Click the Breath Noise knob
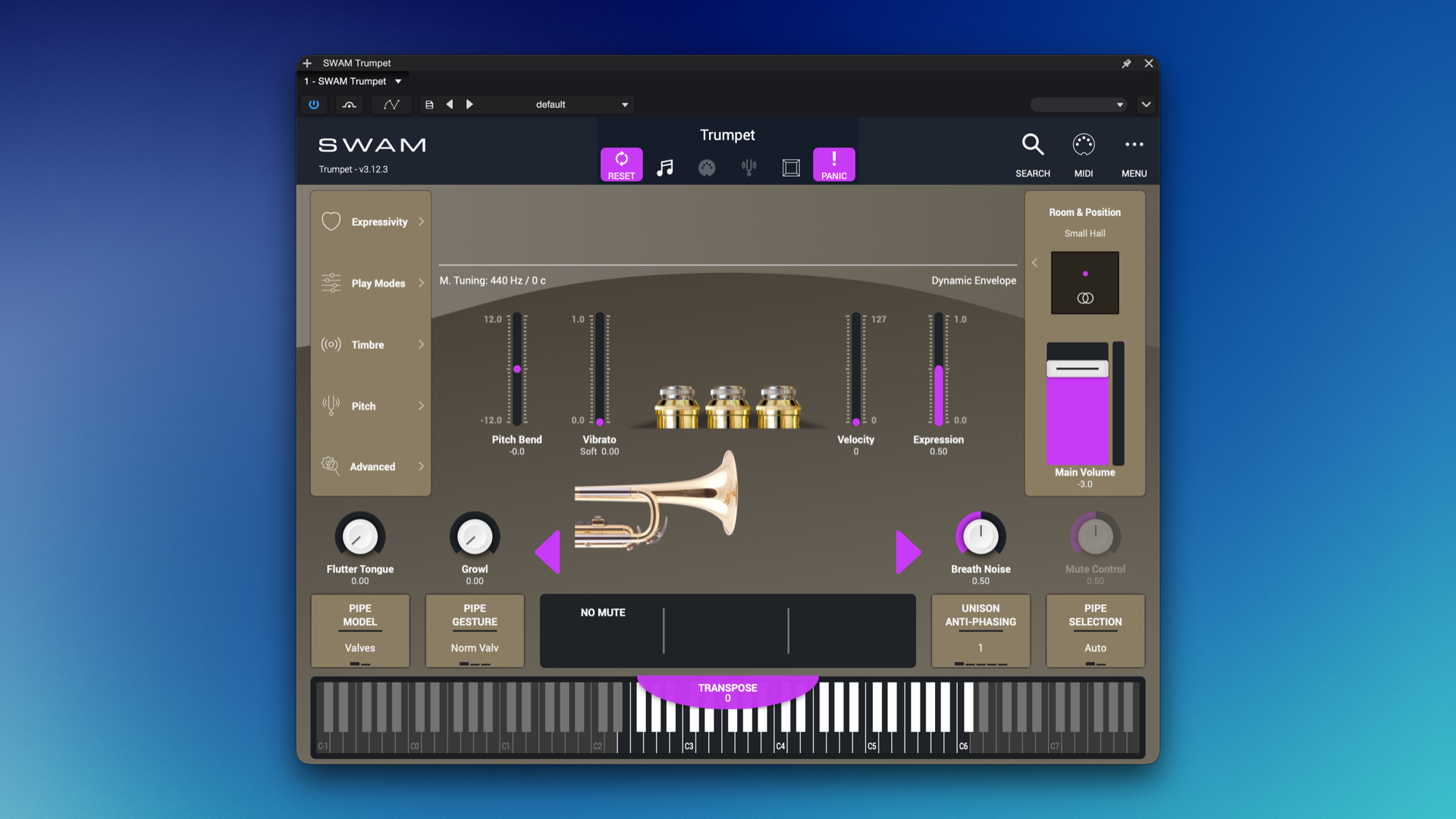The width and height of the screenshot is (1456, 819). 981,536
